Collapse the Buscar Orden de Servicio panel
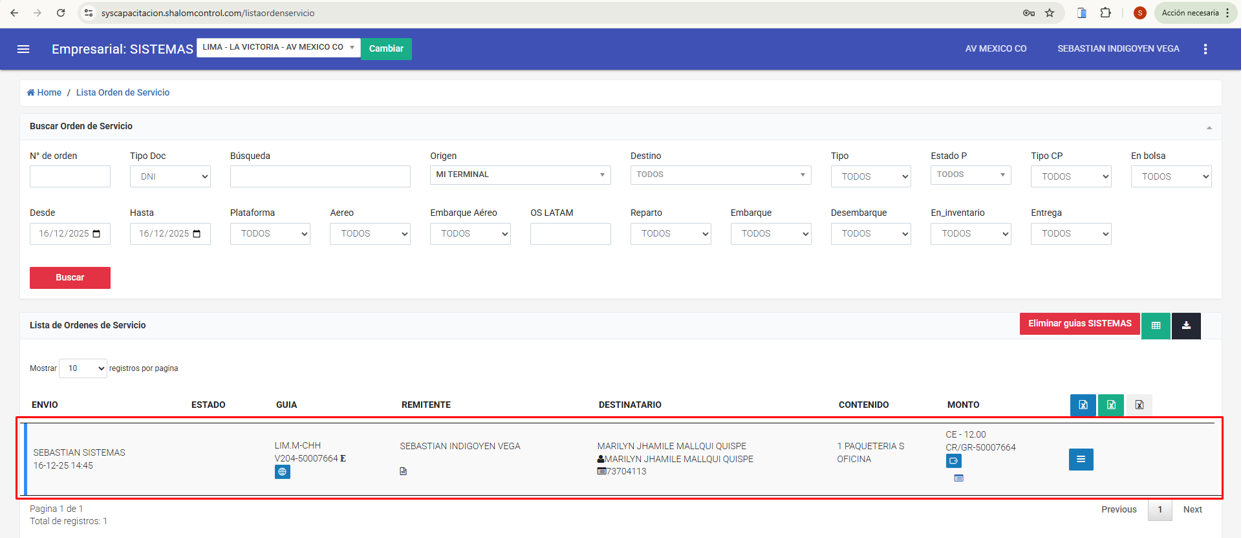Image resolution: width=1242 pixels, height=538 pixels. pos(1209,128)
